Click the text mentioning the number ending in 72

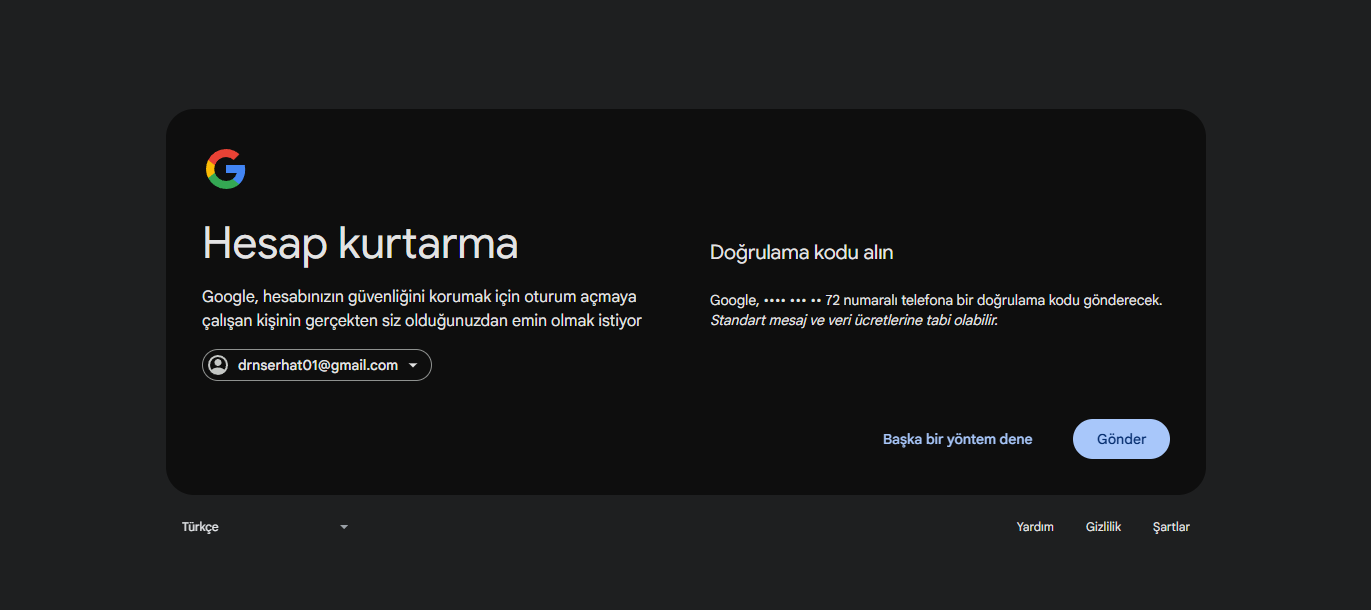pos(936,300)
